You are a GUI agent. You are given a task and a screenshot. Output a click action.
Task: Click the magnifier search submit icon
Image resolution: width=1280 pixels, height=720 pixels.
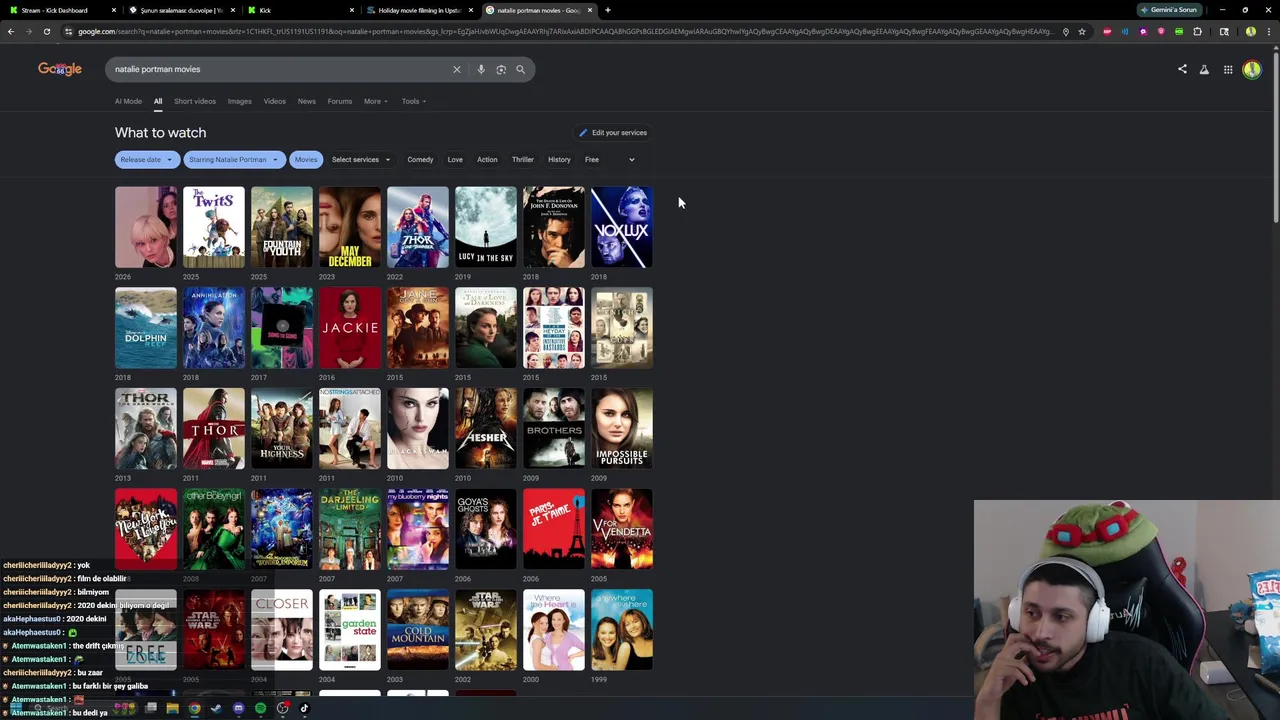pos(520,69)
